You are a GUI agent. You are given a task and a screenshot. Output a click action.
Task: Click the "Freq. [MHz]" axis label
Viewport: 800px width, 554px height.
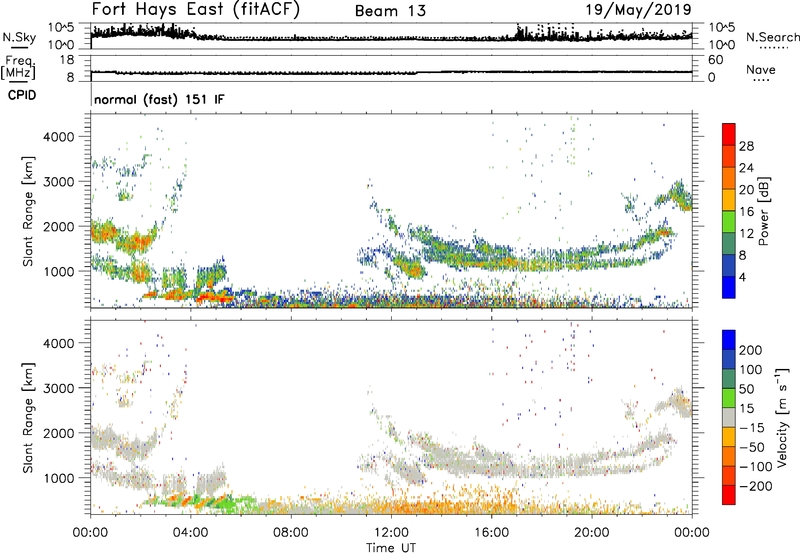(x=19, y=68)
